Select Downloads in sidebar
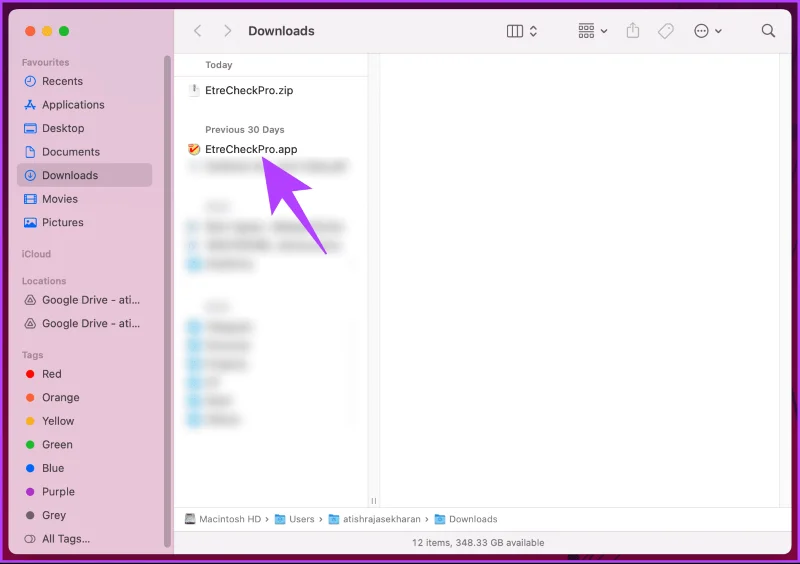This screenshot has width=800, height=564. (x=85, y=175)
